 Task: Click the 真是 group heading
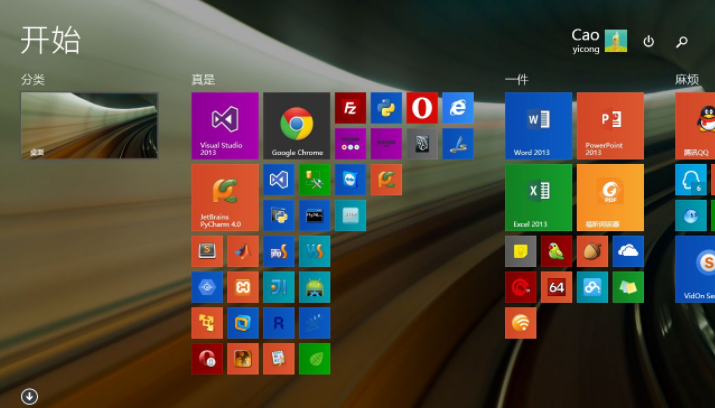pyautogui.click(x=203, y=80)
